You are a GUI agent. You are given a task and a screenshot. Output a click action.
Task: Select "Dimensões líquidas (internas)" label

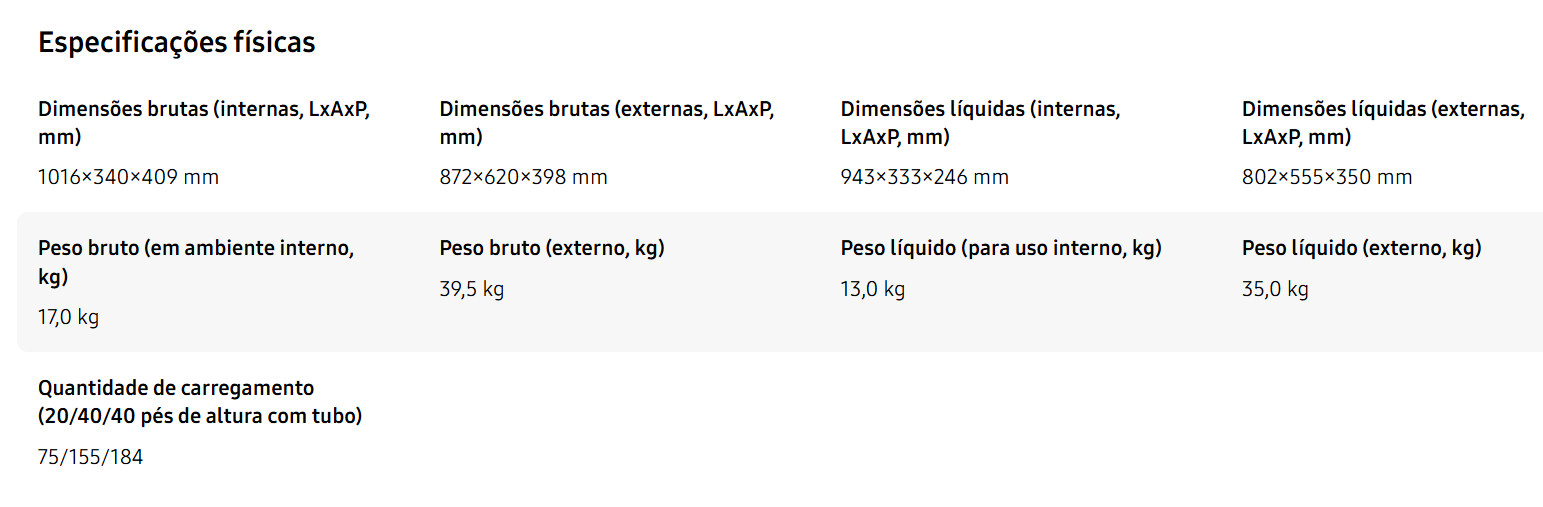tap(980, 123)
